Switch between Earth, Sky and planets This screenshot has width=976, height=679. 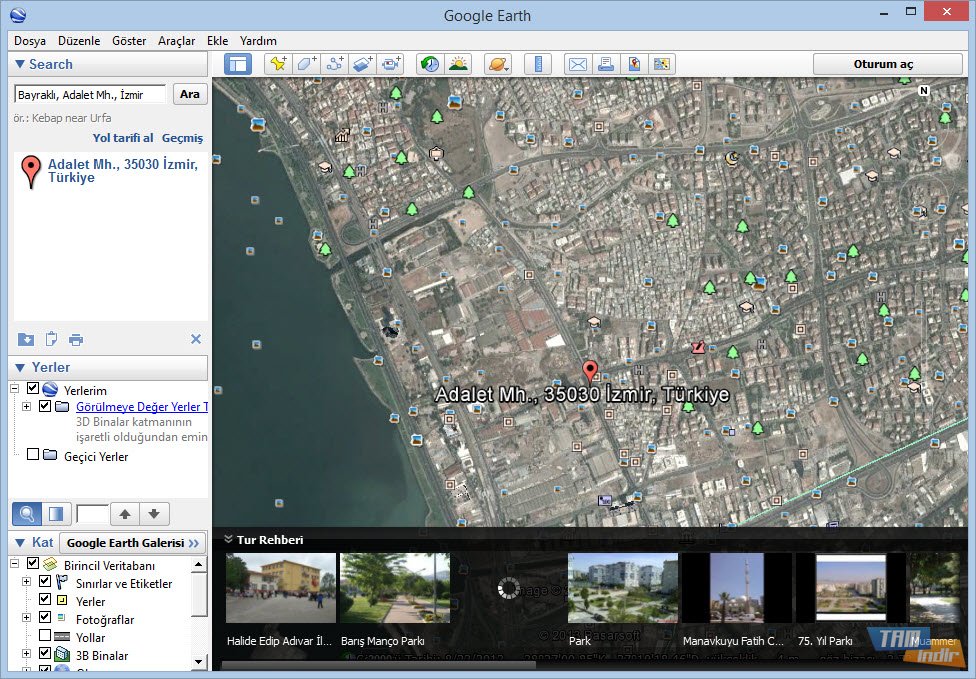498,64
